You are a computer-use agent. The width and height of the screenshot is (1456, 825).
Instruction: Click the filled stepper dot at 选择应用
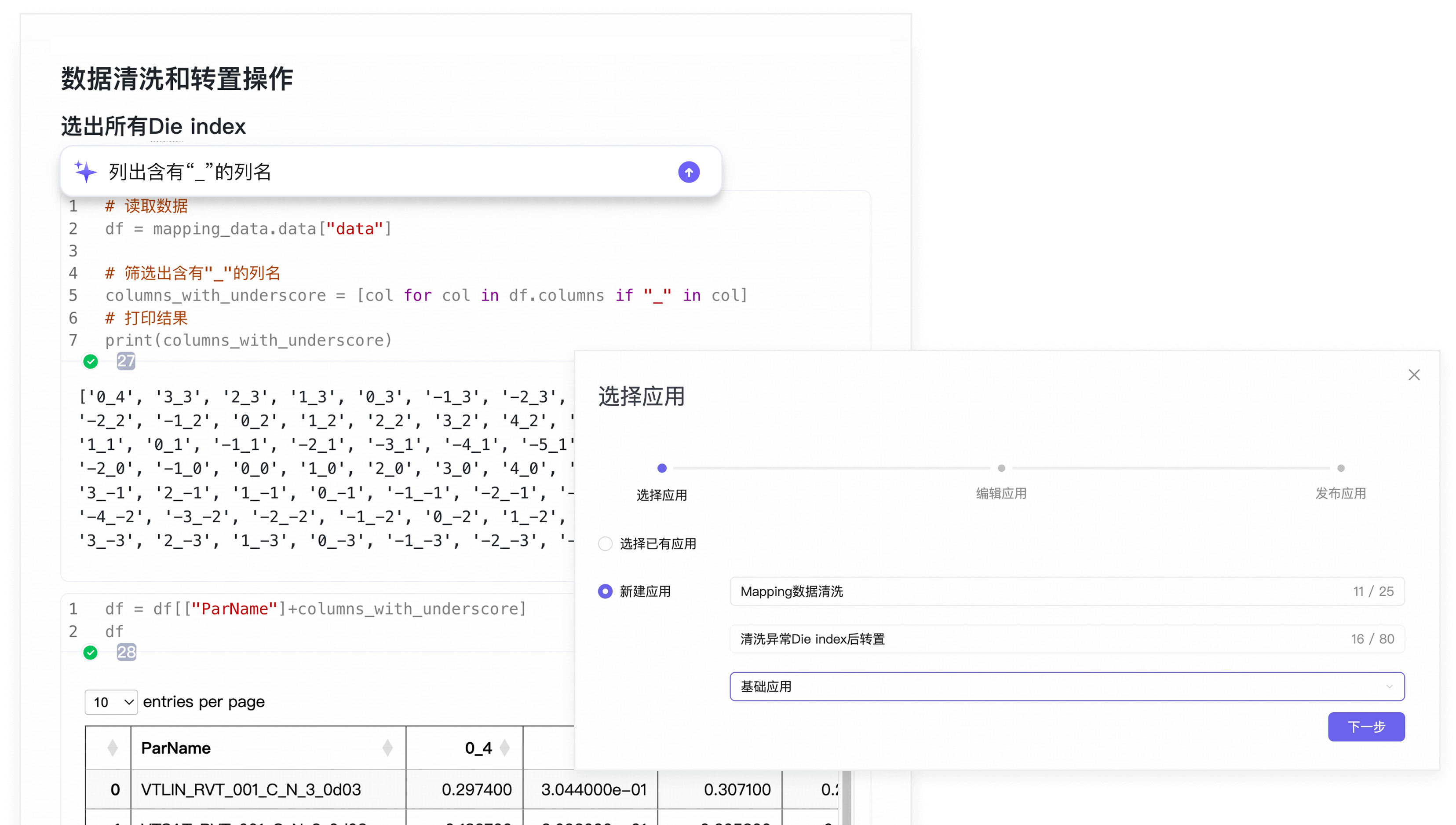[x=662, y=468]
